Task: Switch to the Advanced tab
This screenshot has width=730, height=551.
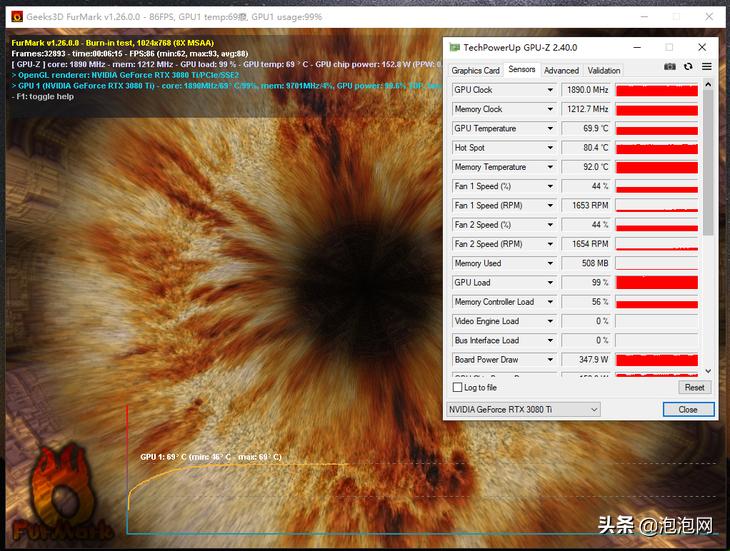Action: 561,70
